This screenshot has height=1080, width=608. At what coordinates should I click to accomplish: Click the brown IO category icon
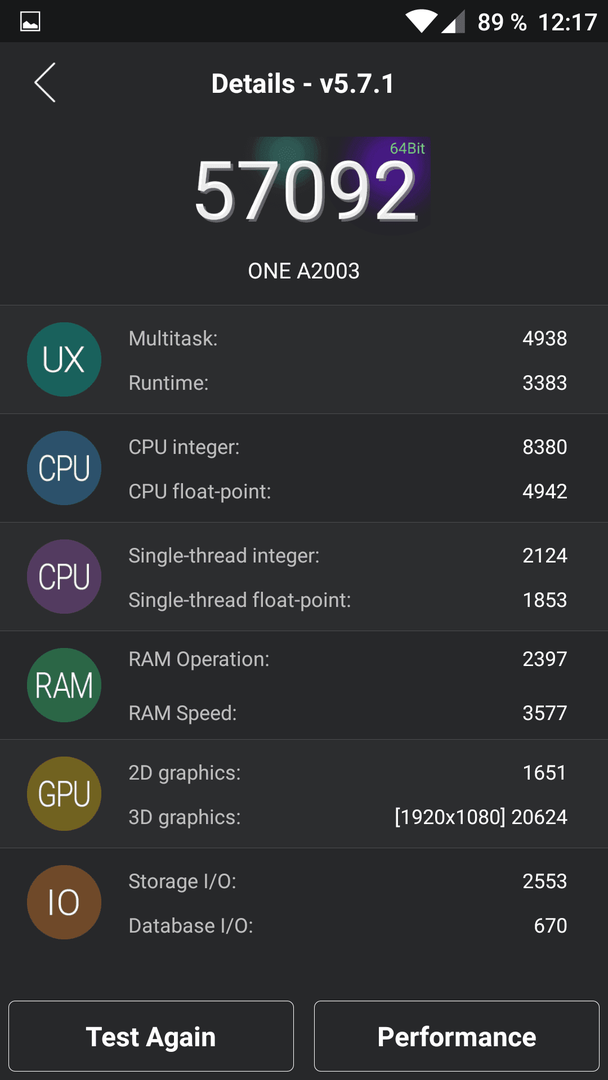click(x=64, y=902)
